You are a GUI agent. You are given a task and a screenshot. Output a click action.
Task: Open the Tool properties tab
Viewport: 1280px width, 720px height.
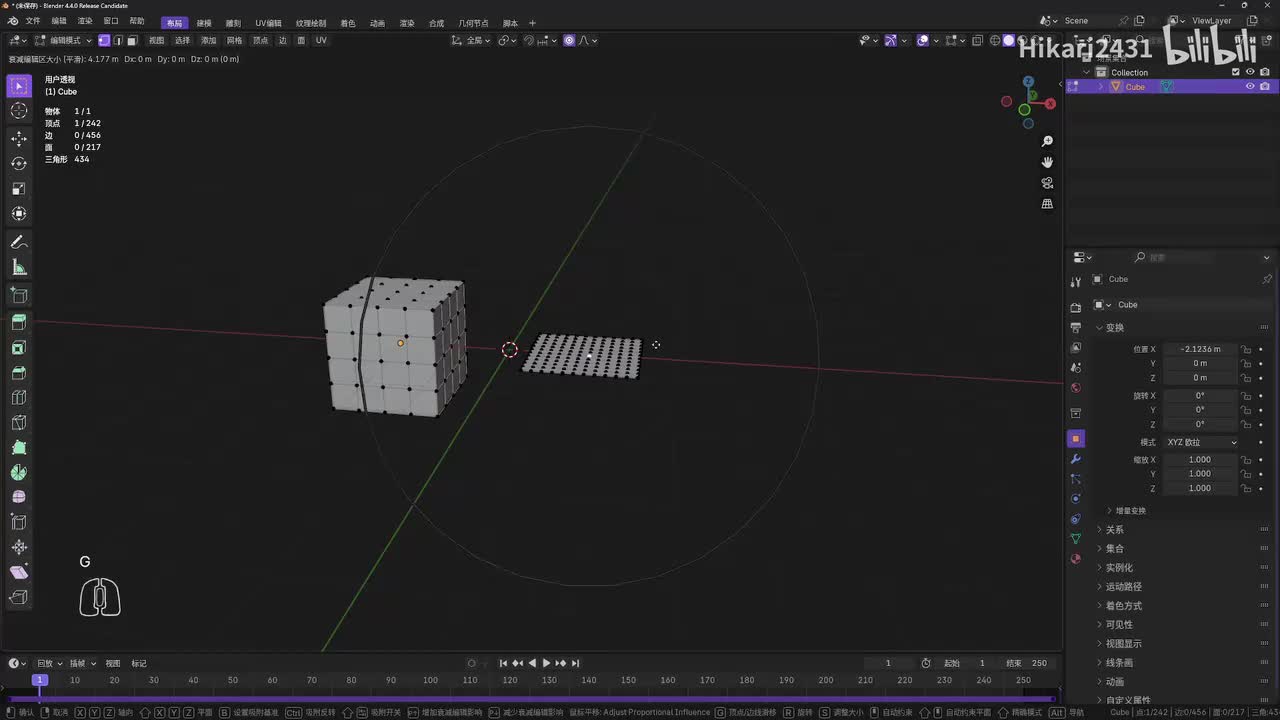coord(1076,282)
